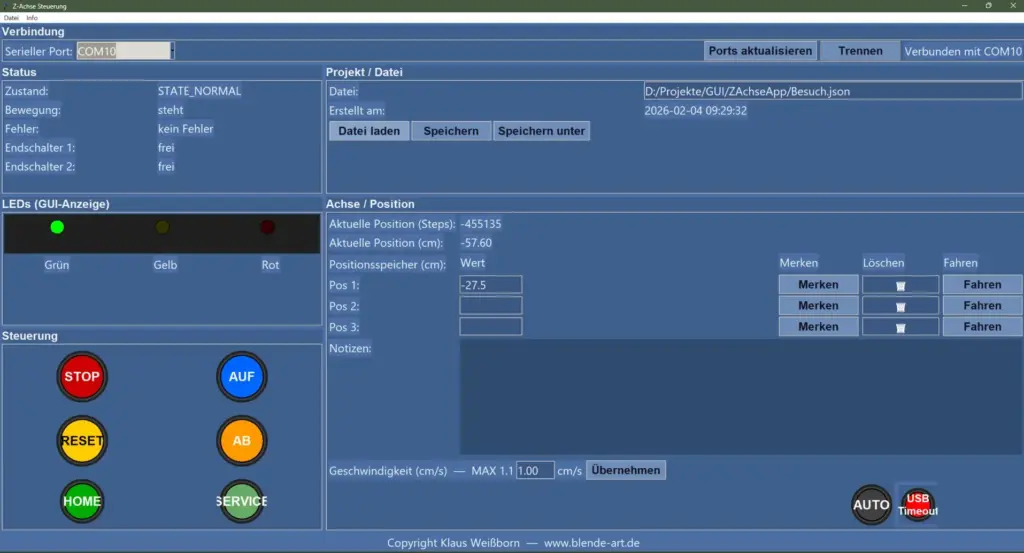Click the blue AUF round button
The height and width of the screenshot is (553, 1024).
click(242, 377)
